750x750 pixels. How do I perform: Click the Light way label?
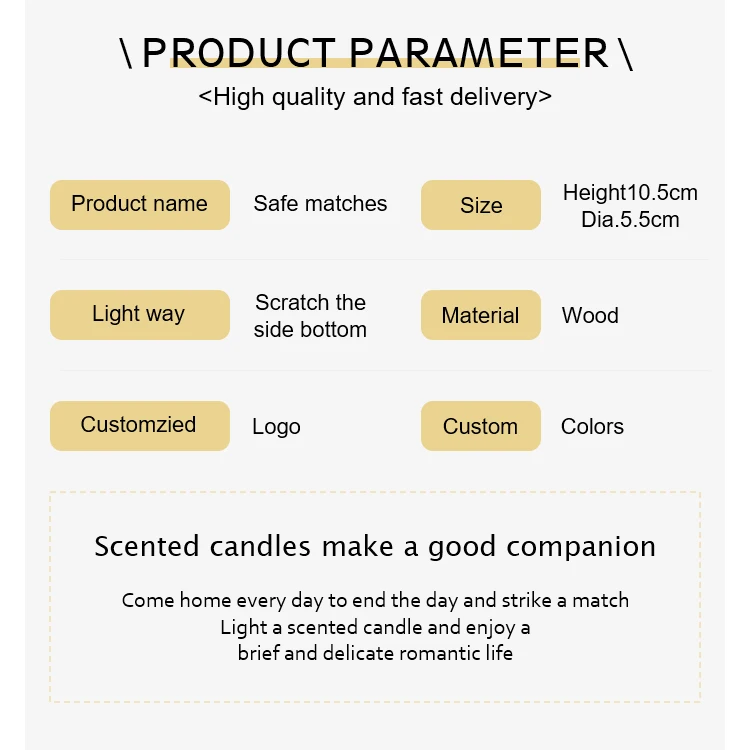[x=140, y=315]
